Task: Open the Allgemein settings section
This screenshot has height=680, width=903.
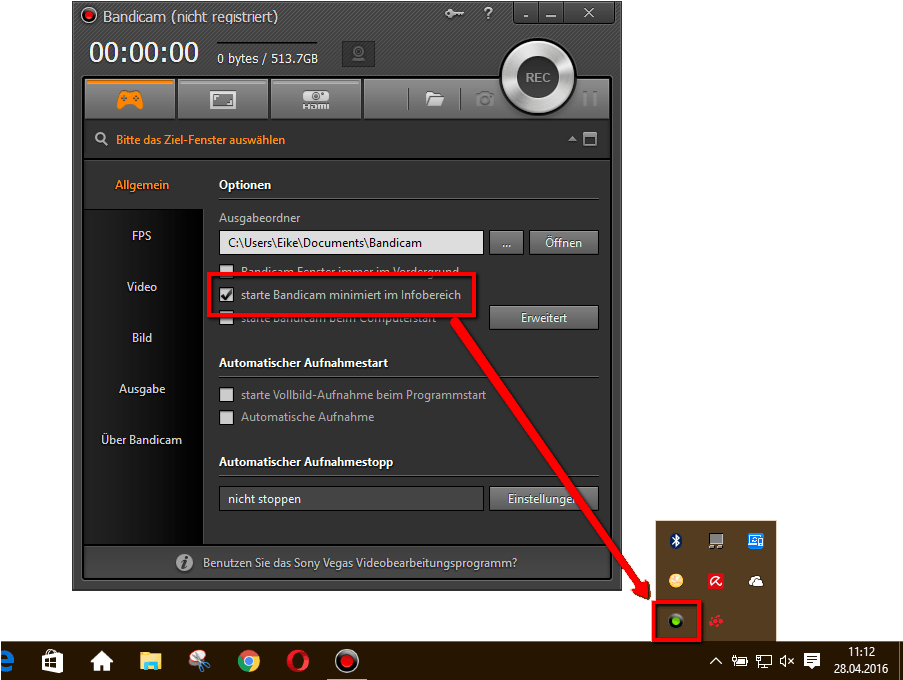Action: [142, 185]
